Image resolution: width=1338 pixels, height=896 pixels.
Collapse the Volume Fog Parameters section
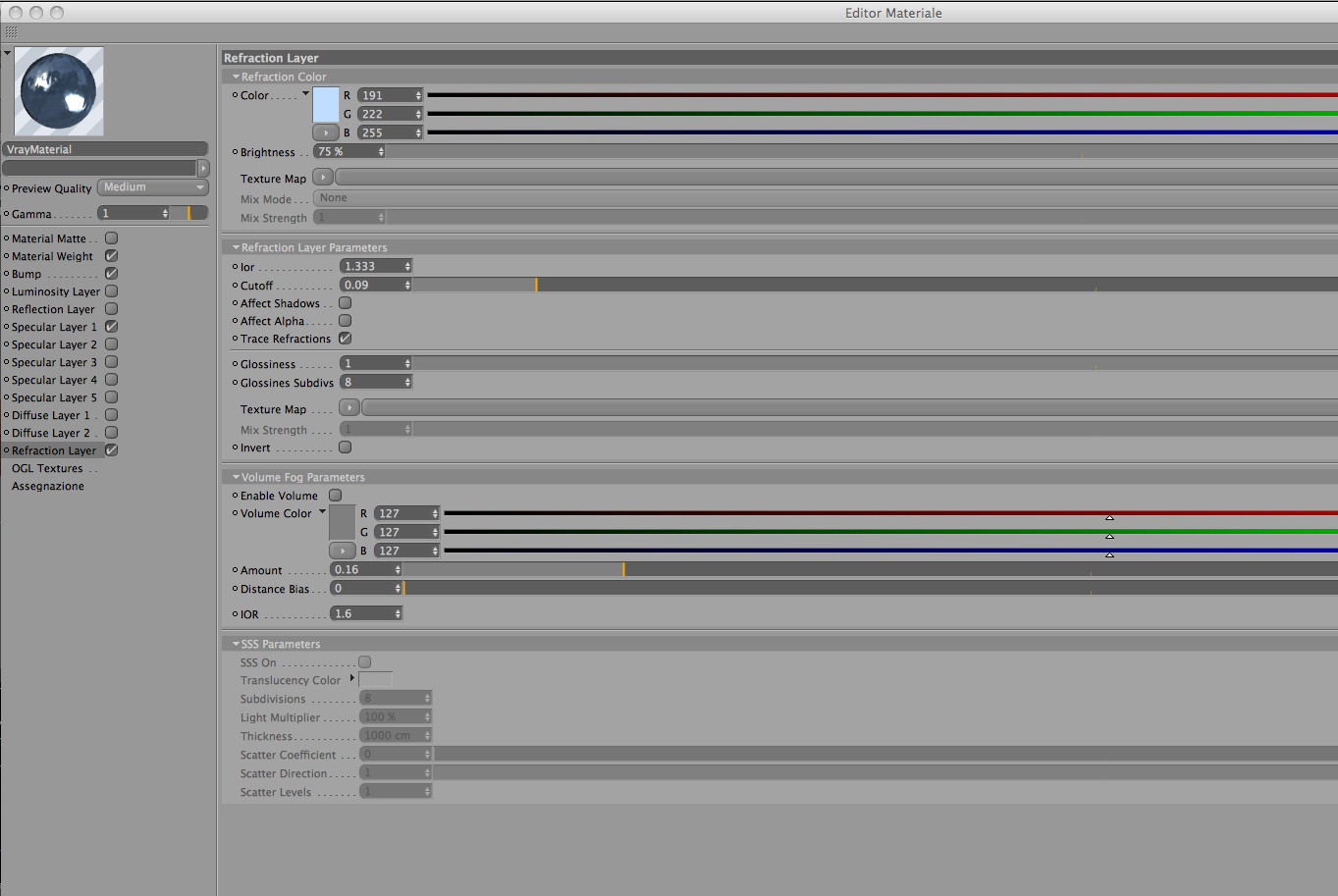[236, 477]
